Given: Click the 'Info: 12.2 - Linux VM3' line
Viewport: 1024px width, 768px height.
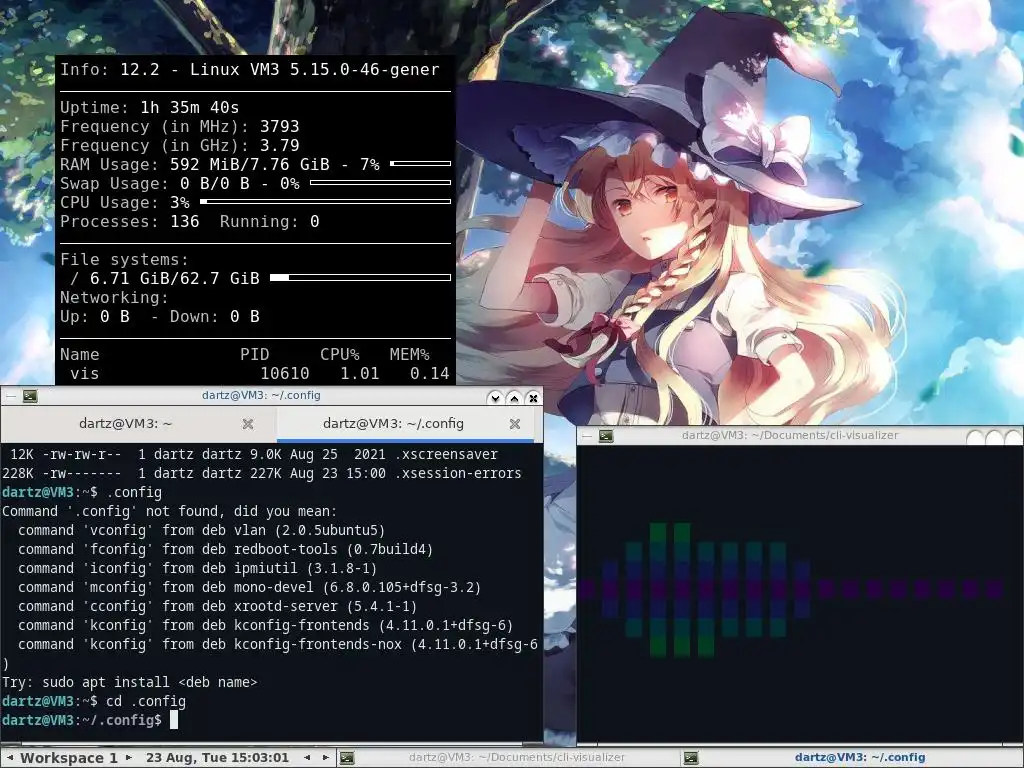Looking at the screenshot, I should (250, 70).
